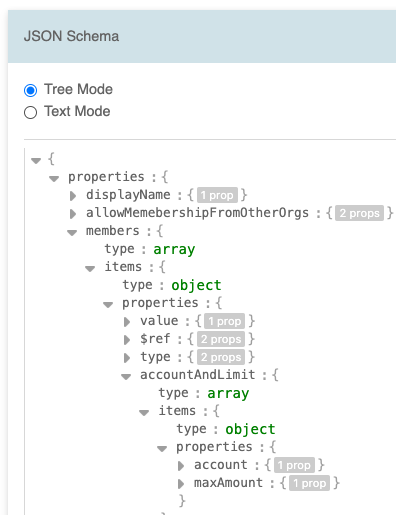Expand allowMemebershipFromOtherOrgs node arrow
Viewport: 396px width, 515px height.
click(73, 214)
